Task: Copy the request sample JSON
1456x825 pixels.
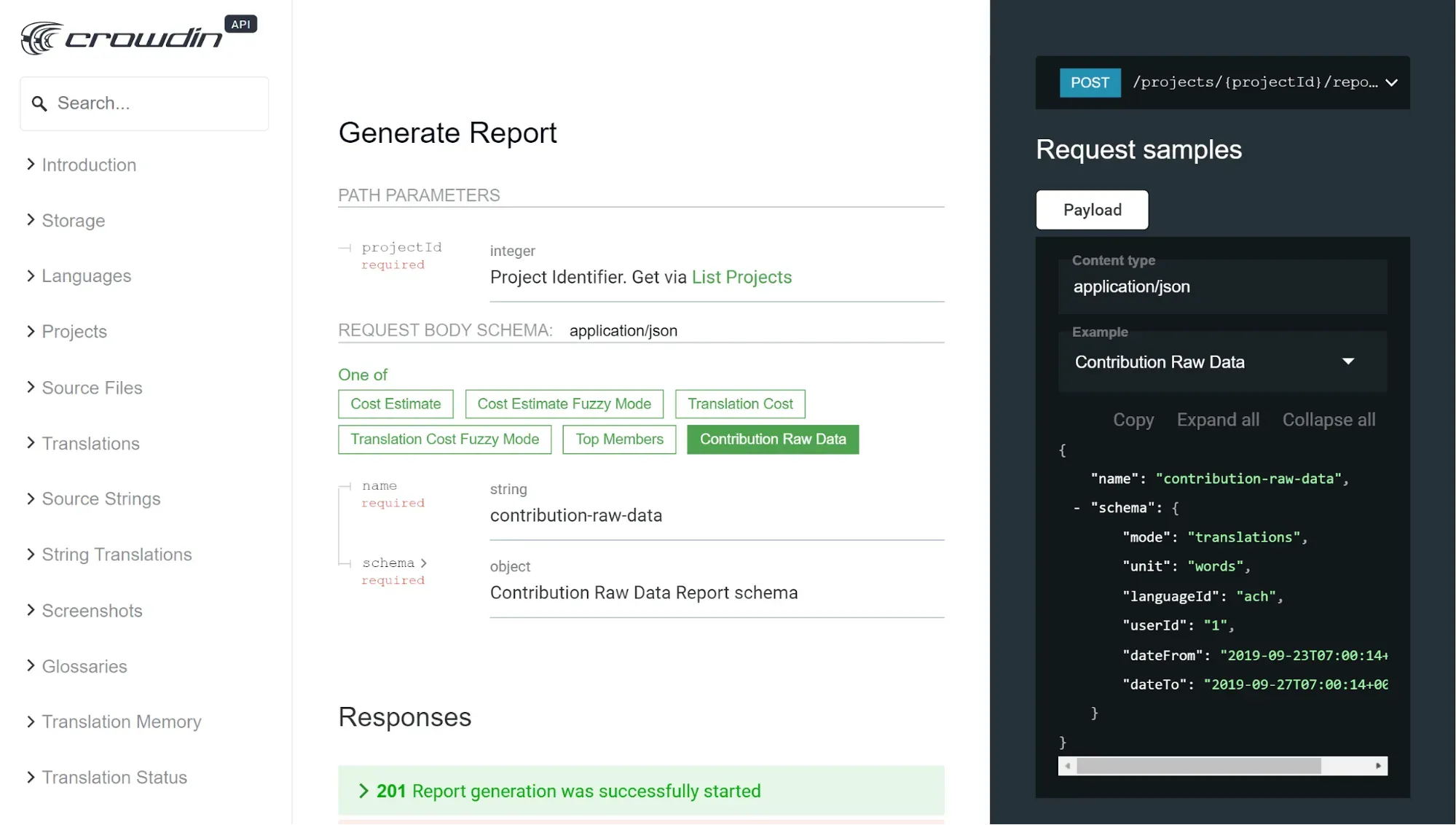Action: point(1133,421)
